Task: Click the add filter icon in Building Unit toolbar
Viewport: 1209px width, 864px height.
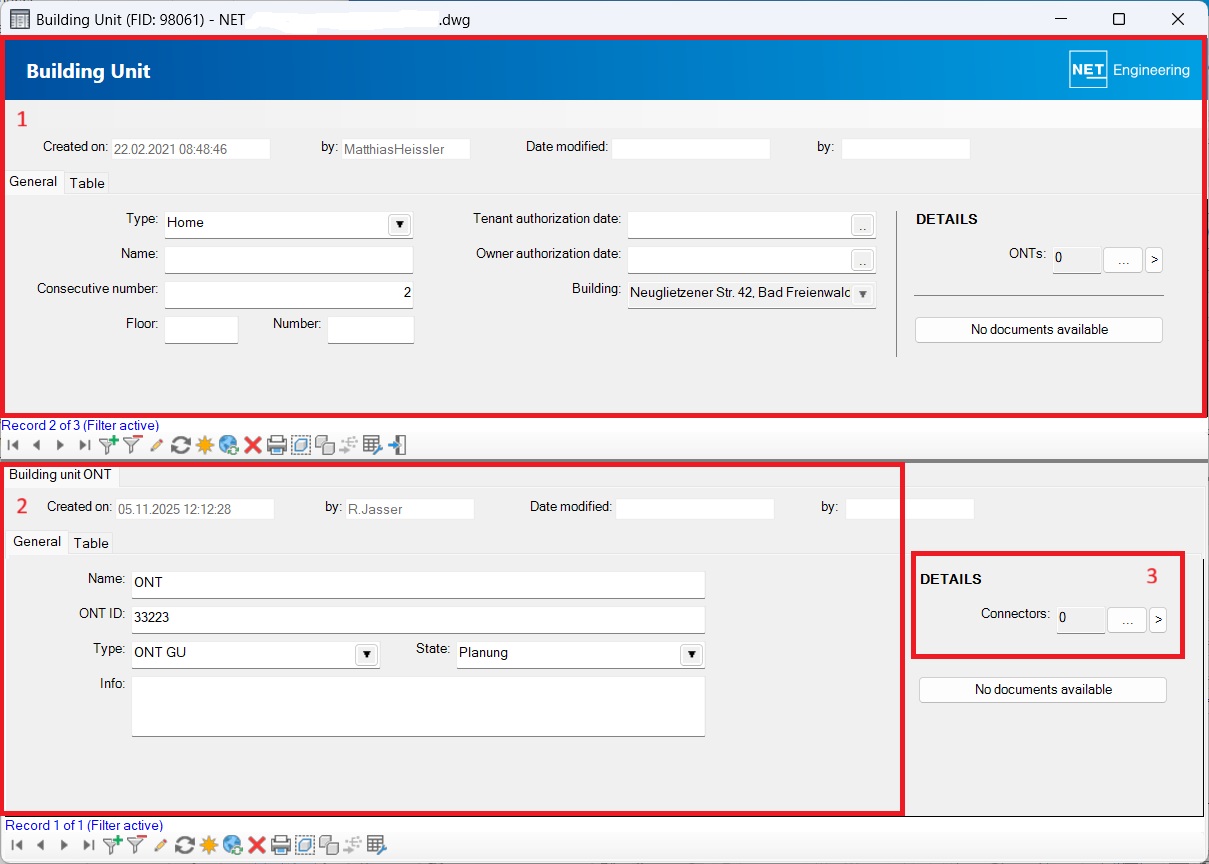Action: [109, 445]
